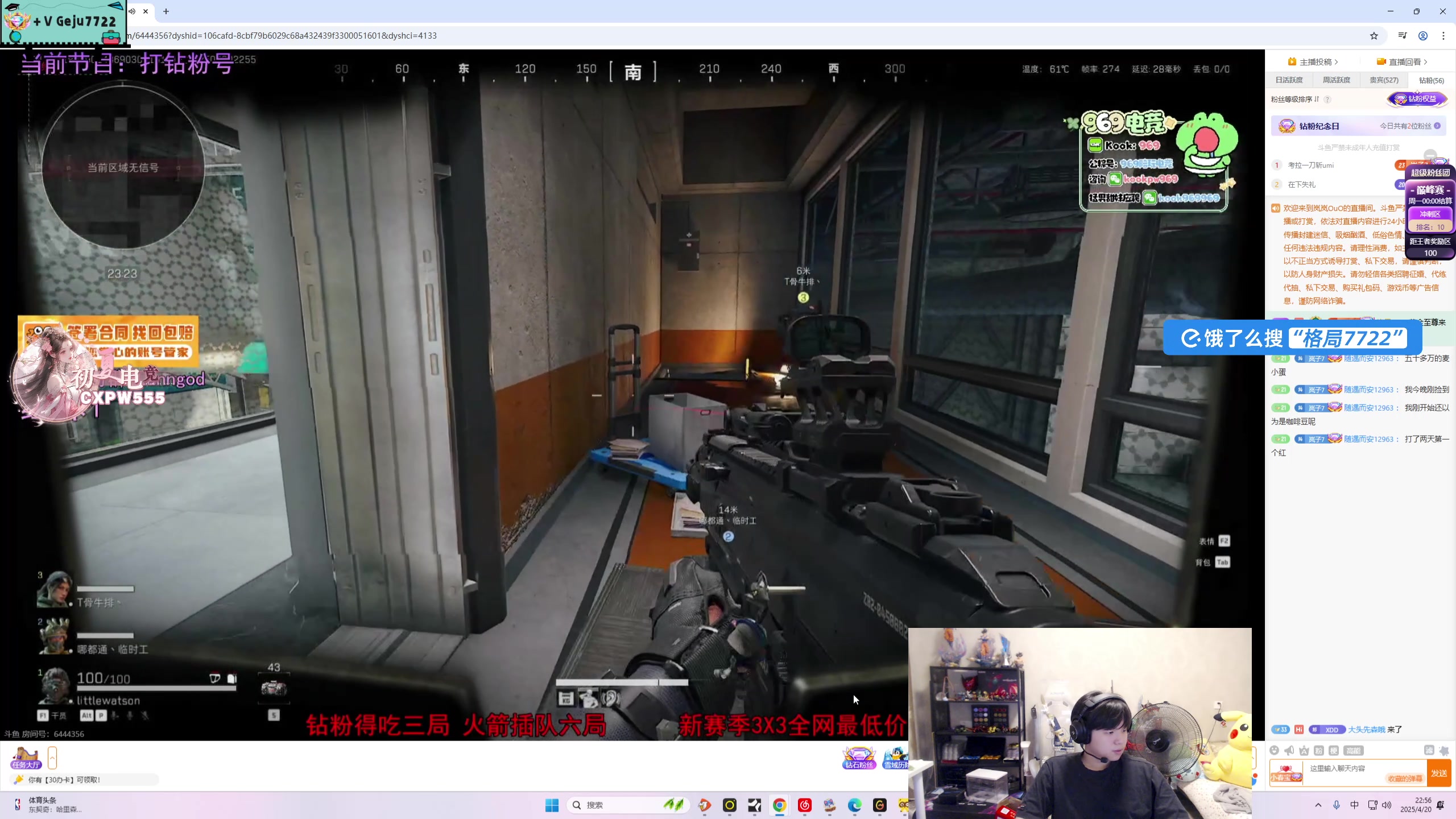Open the volume tray icon

tap(1387, 805)
